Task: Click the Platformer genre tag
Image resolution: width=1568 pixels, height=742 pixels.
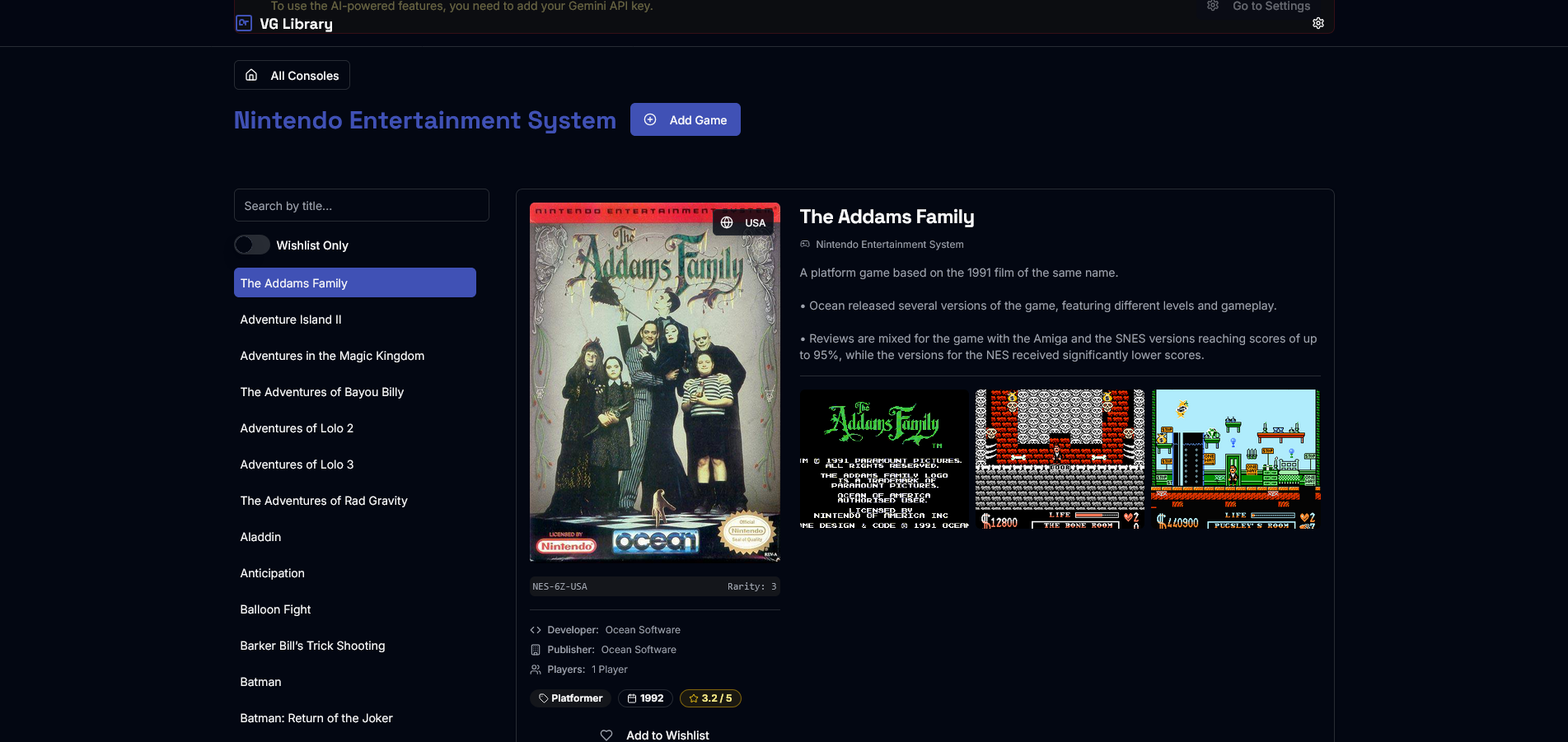Action: click(570, 698)
